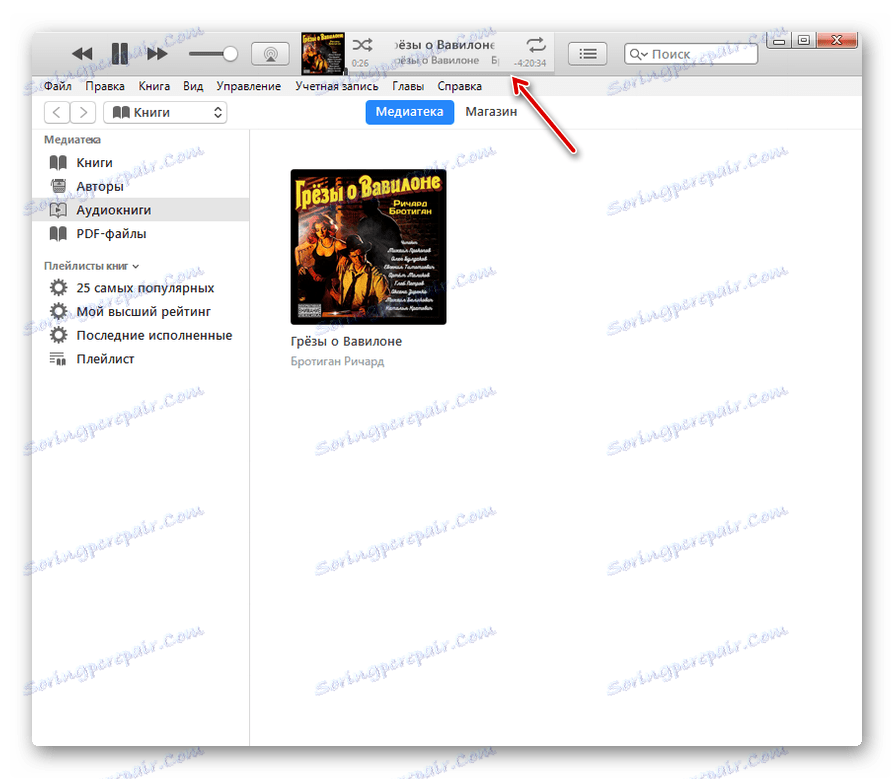Switch to the Медиатека tab
Viewport: 895px width, 779px height.
point(409,112)
